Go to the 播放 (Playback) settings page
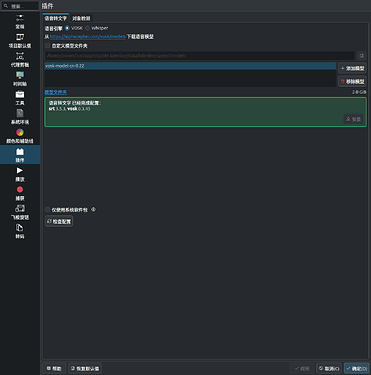This screenshot has height=375, width=371. pyautogui.click(x=20, y=174)
